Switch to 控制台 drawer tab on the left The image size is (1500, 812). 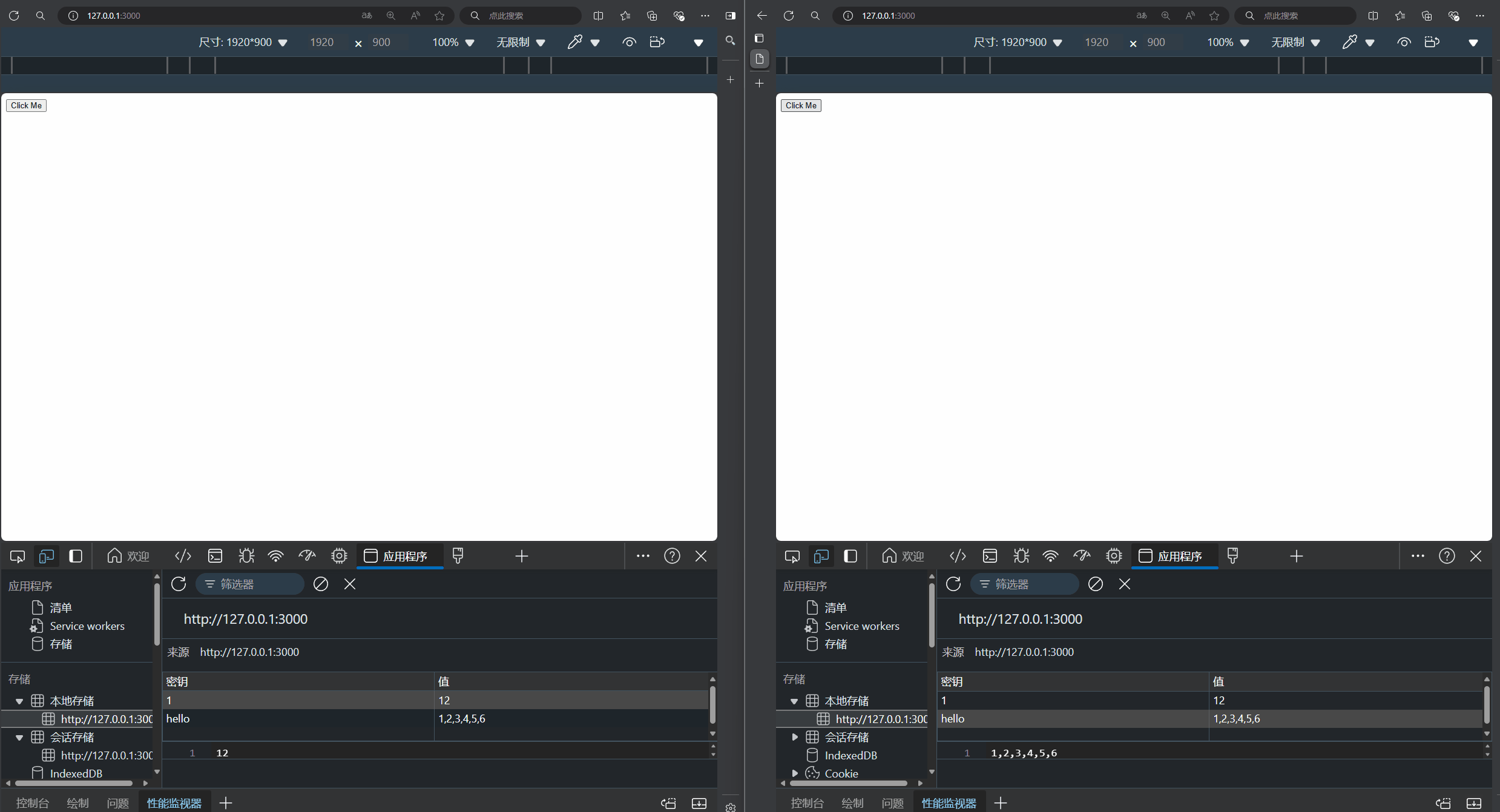[32, 803]
